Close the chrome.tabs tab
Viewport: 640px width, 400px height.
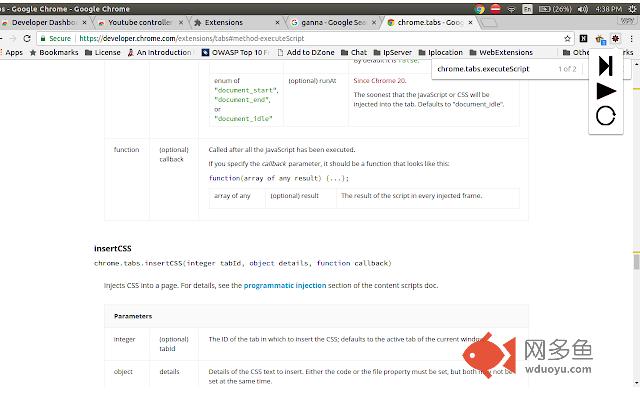[x=470, y=22]
